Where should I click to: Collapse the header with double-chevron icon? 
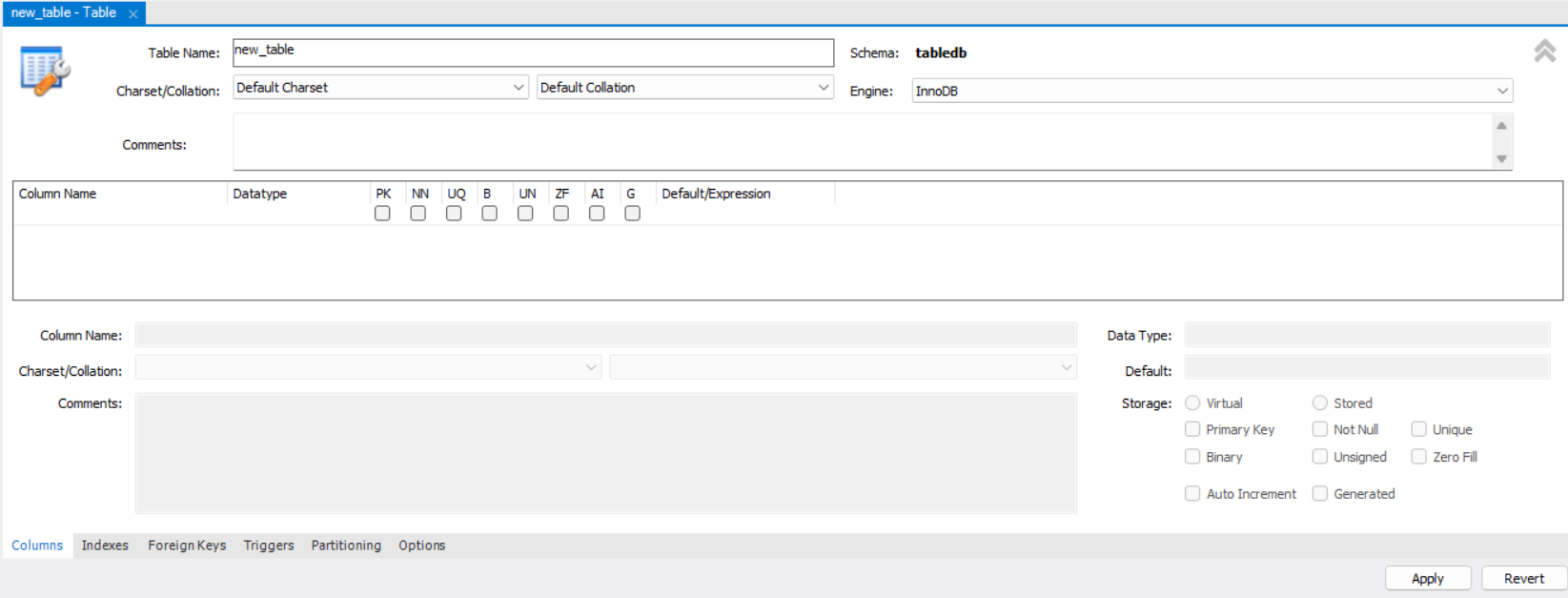(1544, 51)
